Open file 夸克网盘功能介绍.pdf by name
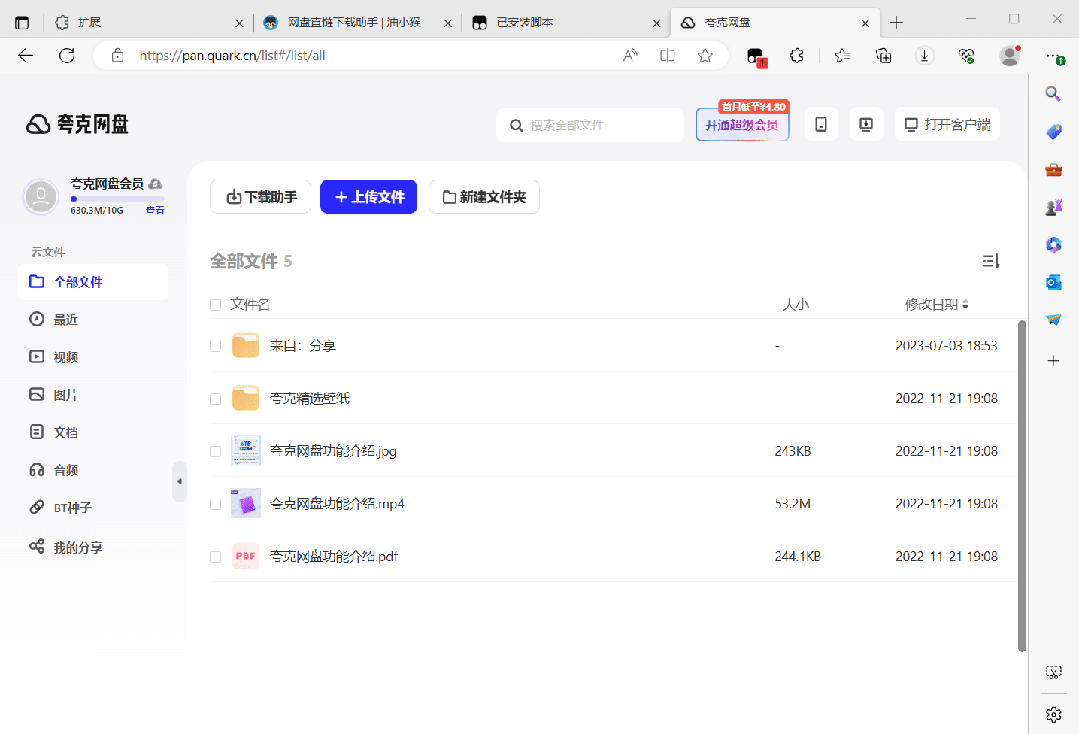The height and width of the screenshot is (734, 1079). (x=334, y=556)
